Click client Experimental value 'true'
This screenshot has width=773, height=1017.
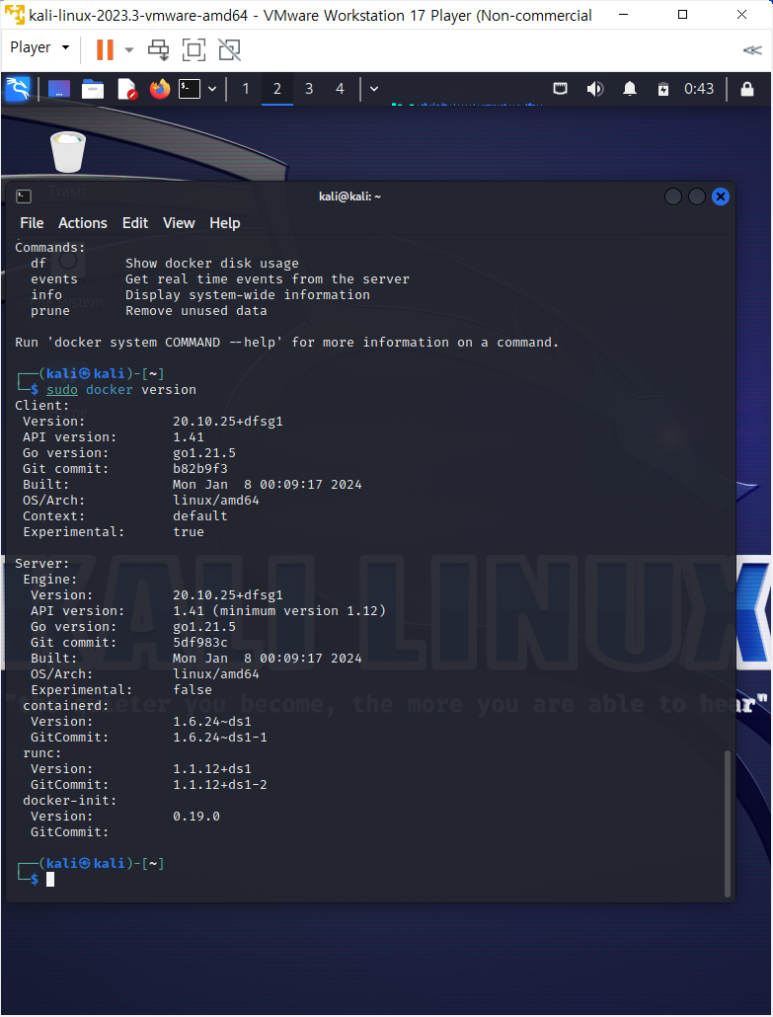pyautogui.click(x=188, y=532)
